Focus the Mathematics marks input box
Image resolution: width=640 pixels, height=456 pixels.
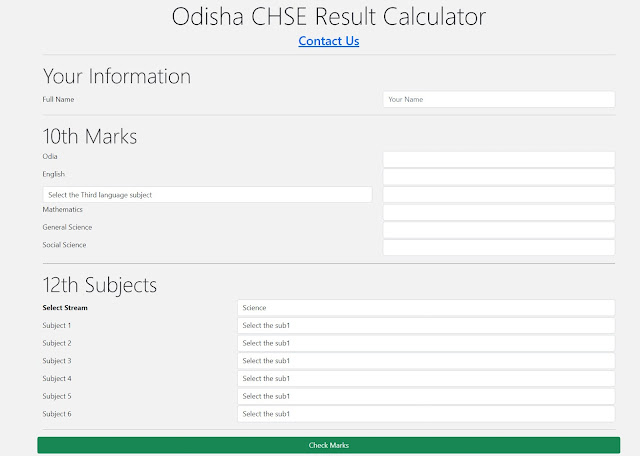pyautogui.click(x=499, y=212)
